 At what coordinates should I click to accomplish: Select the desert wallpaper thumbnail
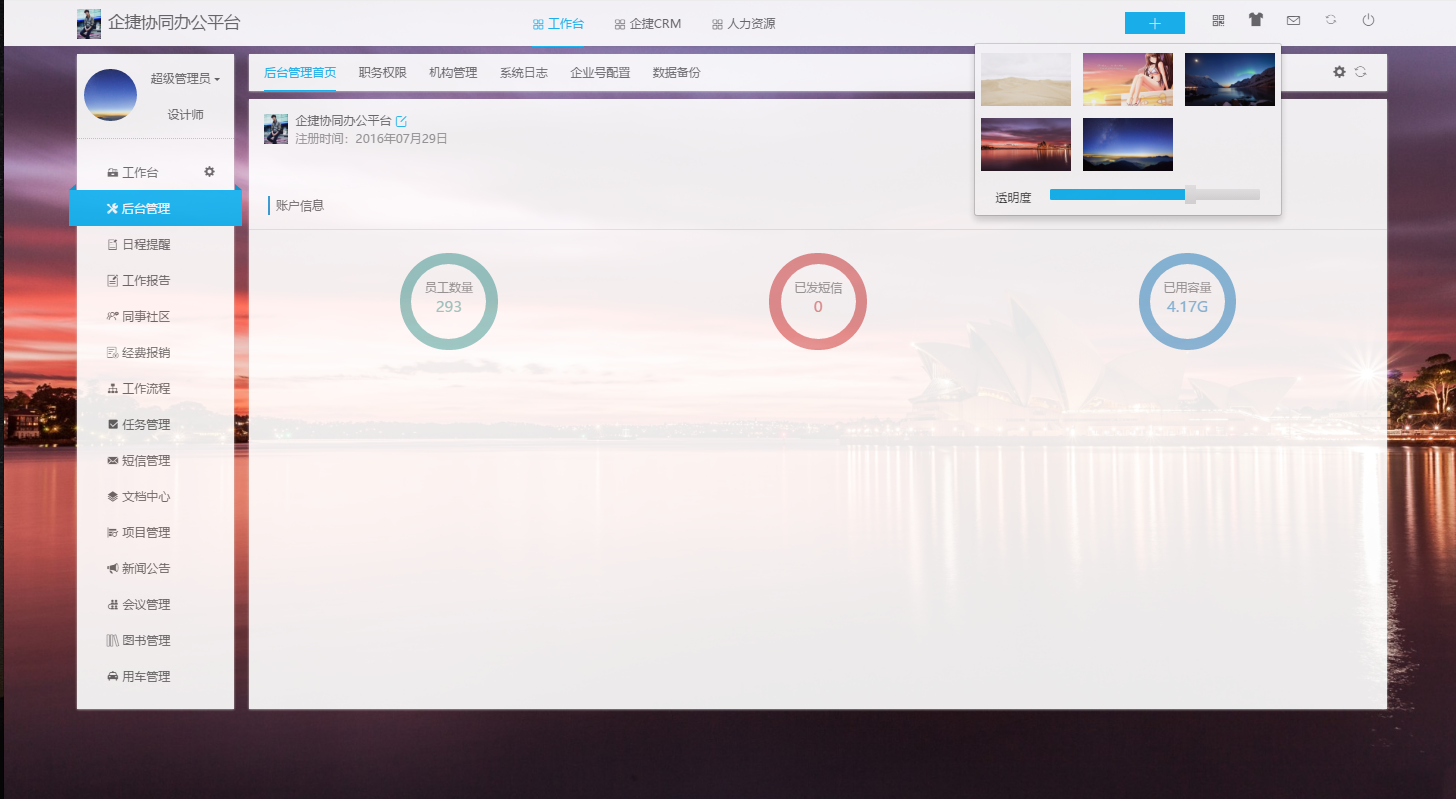[1025, 79]
